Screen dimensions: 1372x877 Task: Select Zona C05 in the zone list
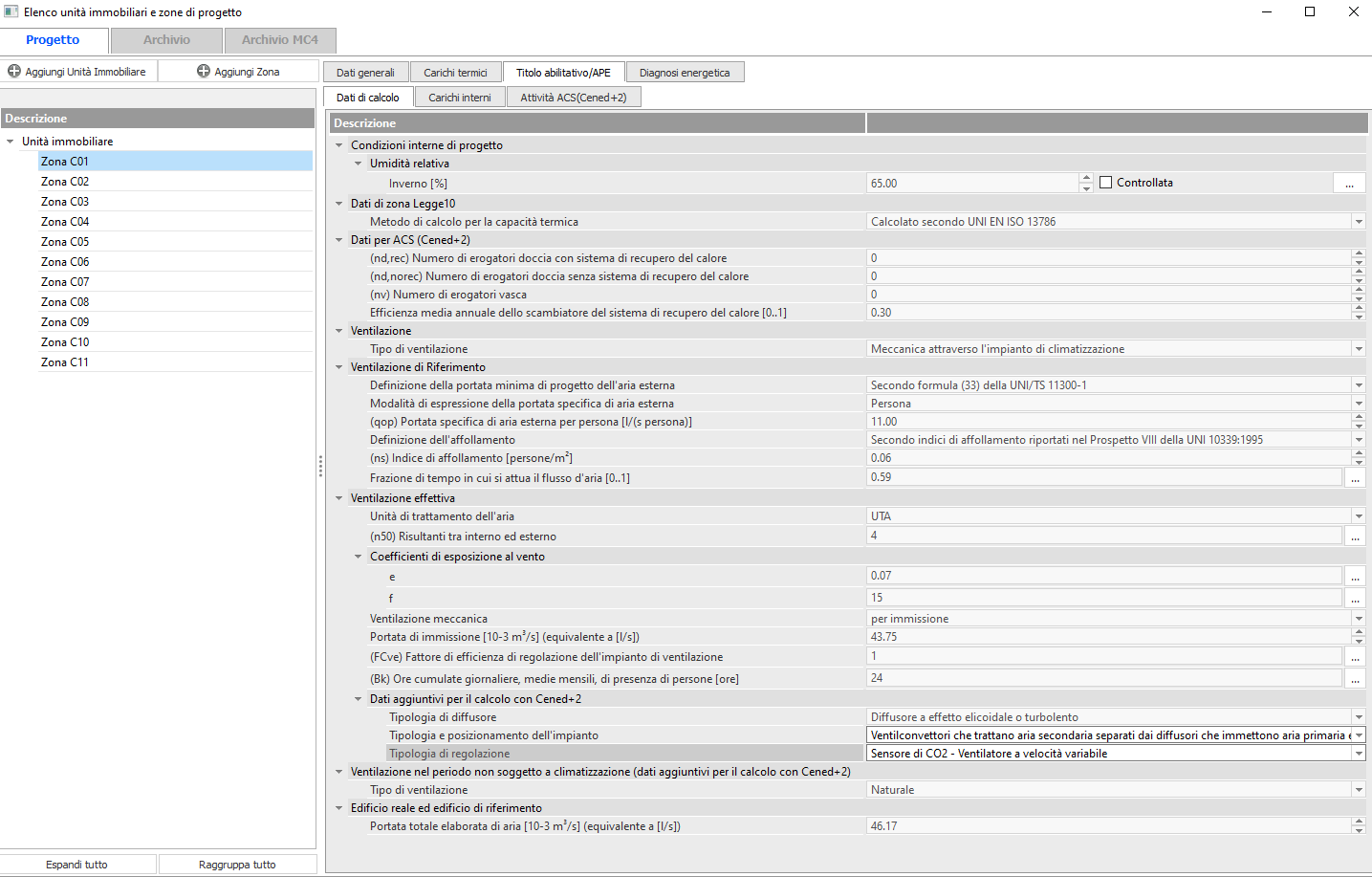pos(65,242)
